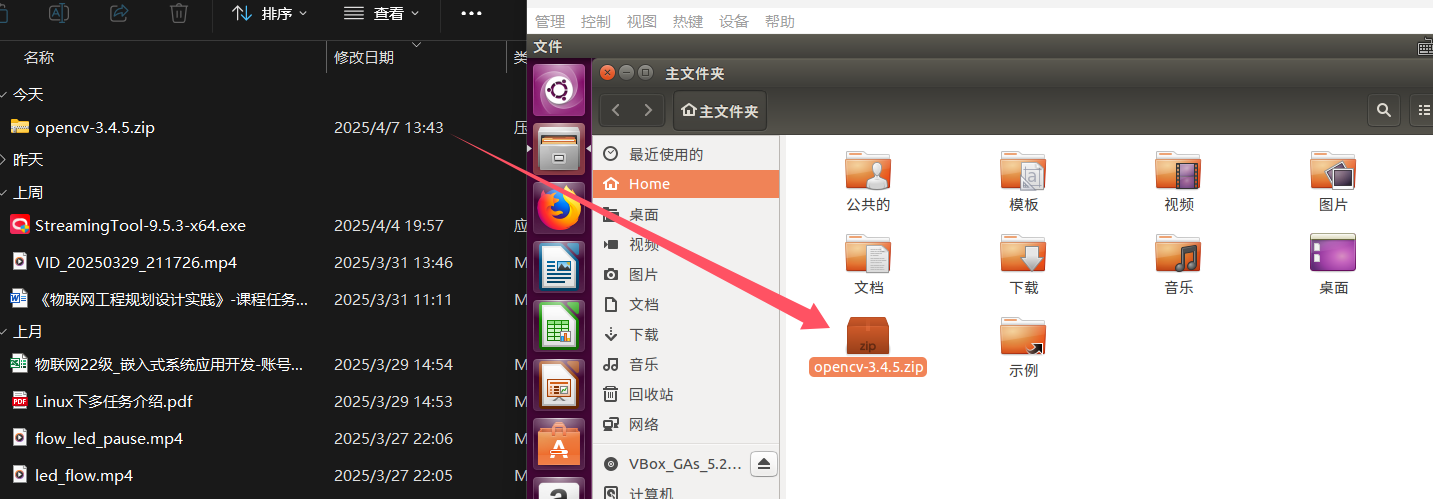Viewport: 1433px width, 499px height.
Task: Eject the VBox_GAs disc
Action: [x=764, y=464]
